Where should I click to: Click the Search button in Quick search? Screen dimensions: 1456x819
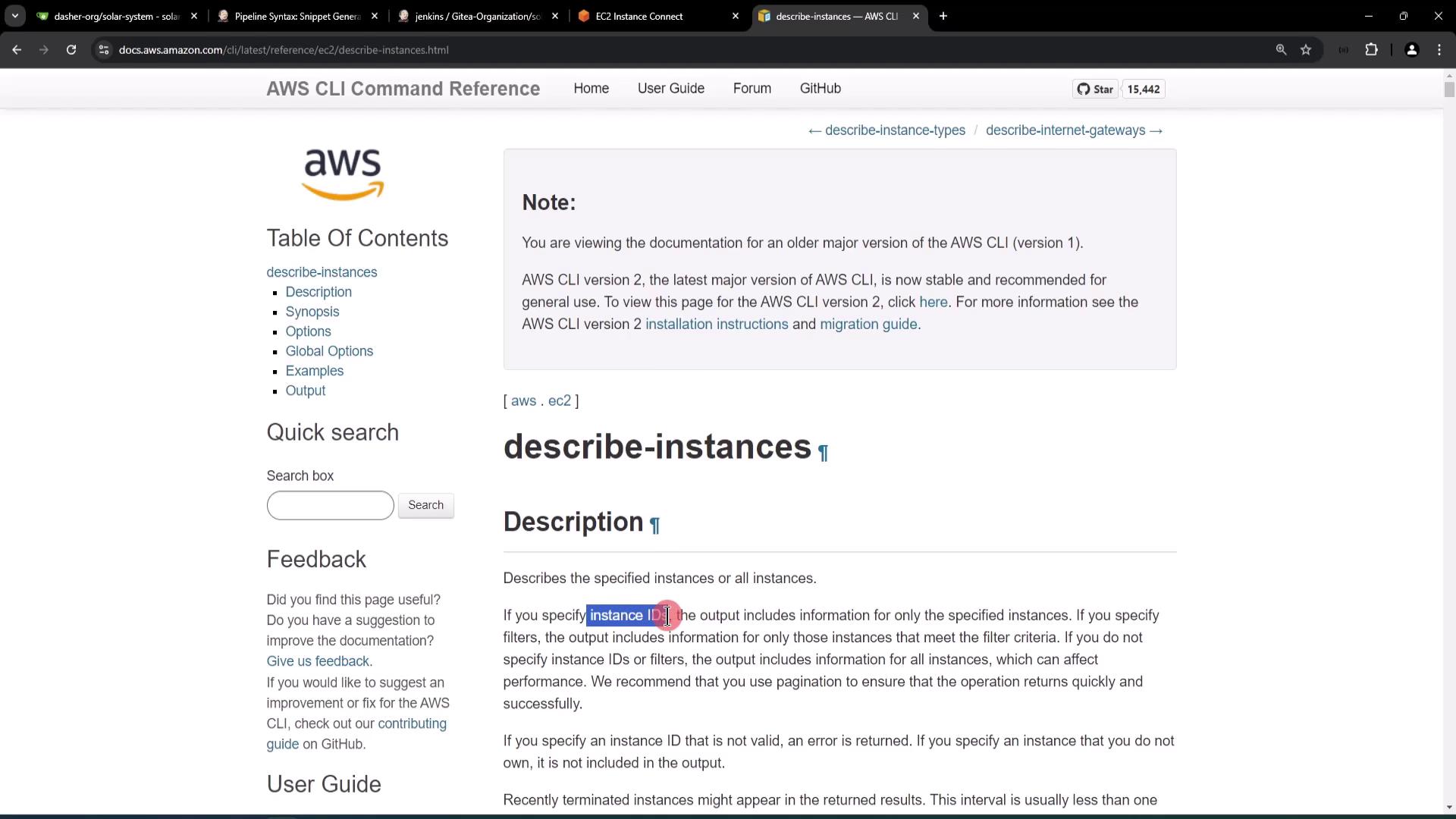[425, 505]
